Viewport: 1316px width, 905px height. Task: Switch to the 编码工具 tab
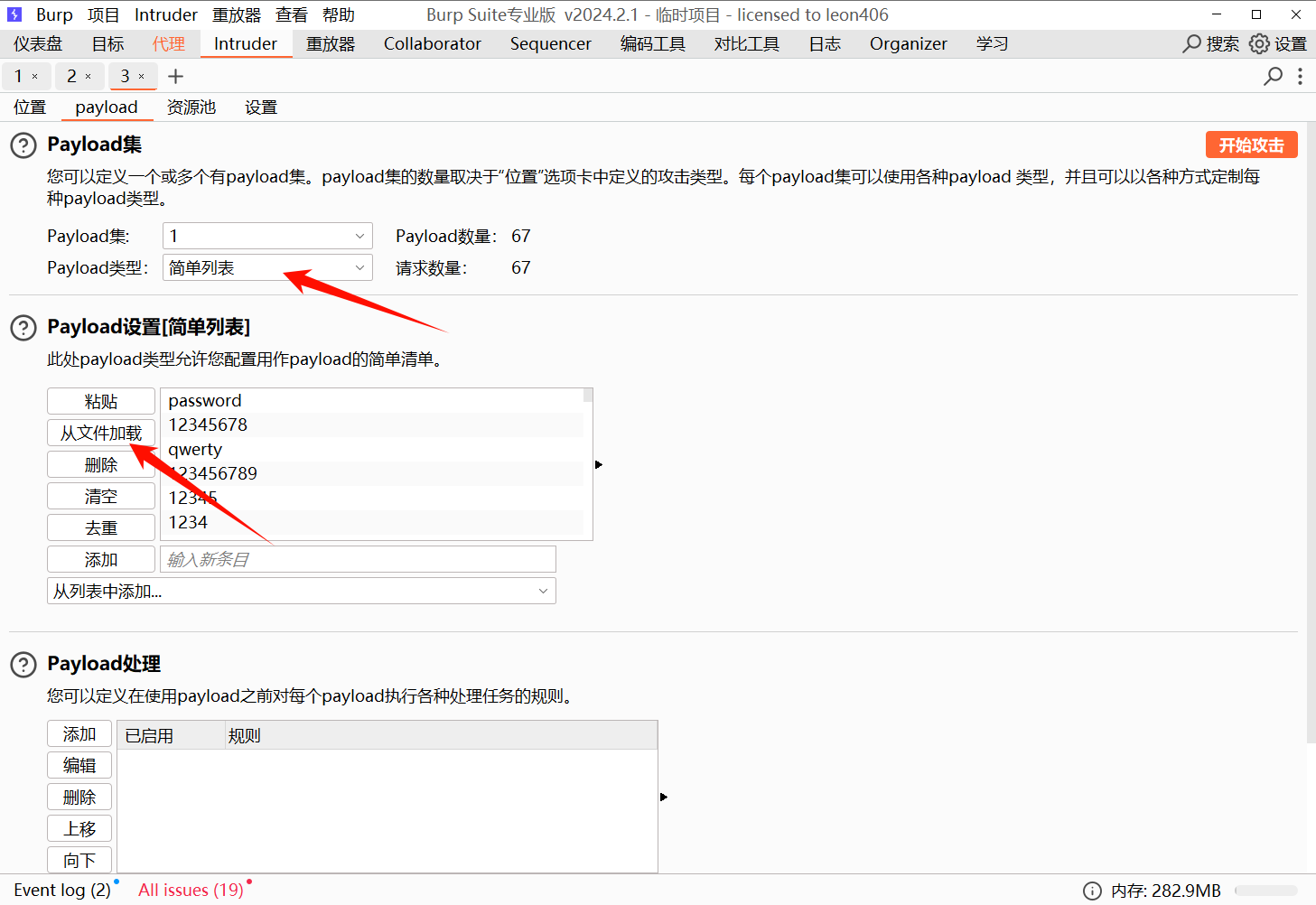(653, 43)
